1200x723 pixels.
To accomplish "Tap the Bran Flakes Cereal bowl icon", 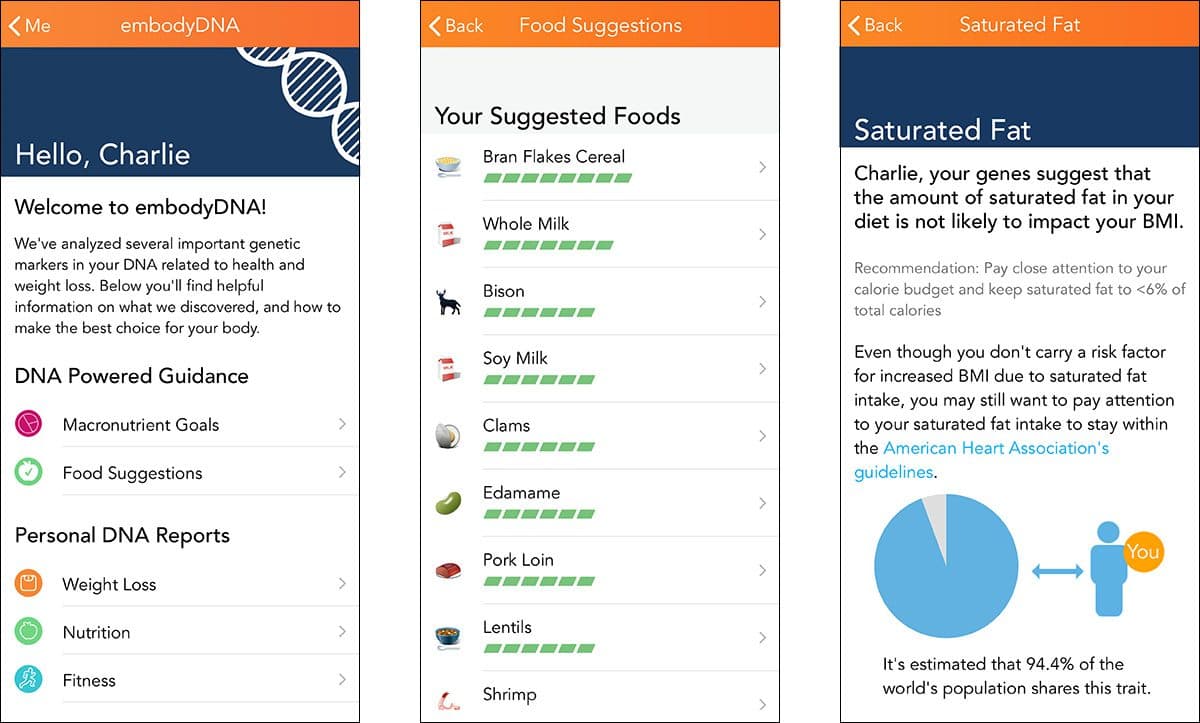I will pyautogui.click(x=448, y=167).
